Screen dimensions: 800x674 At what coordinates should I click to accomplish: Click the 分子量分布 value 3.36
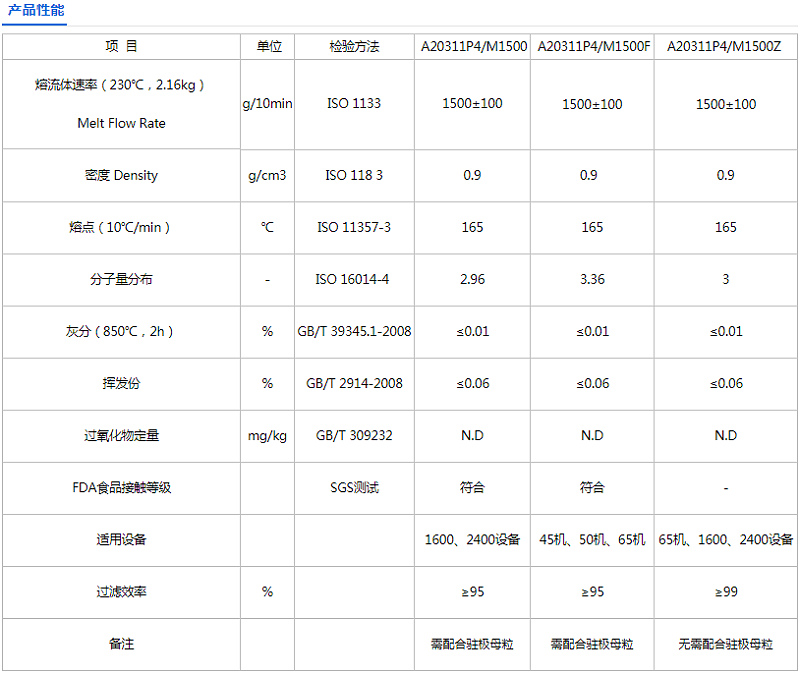(592, 280)
